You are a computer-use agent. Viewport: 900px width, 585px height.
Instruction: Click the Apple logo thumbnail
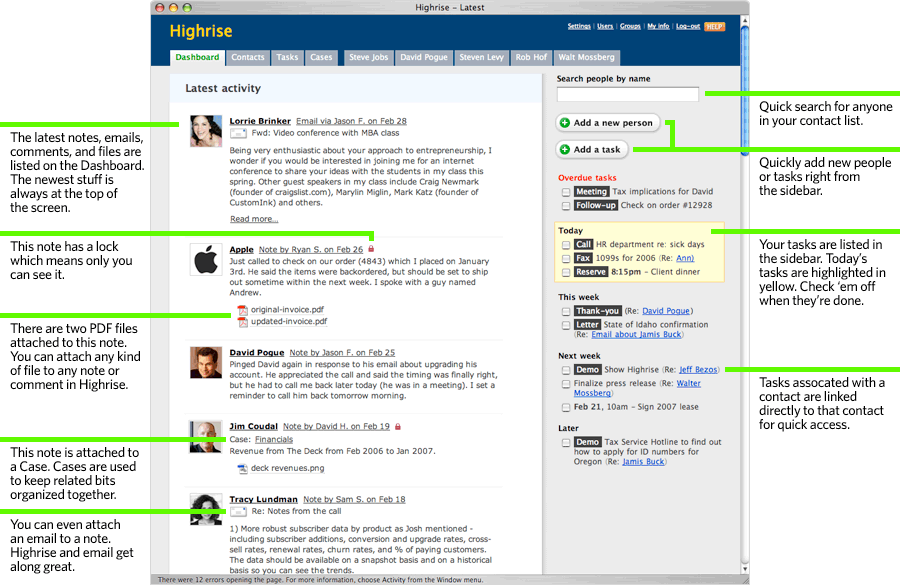[206, 259]
